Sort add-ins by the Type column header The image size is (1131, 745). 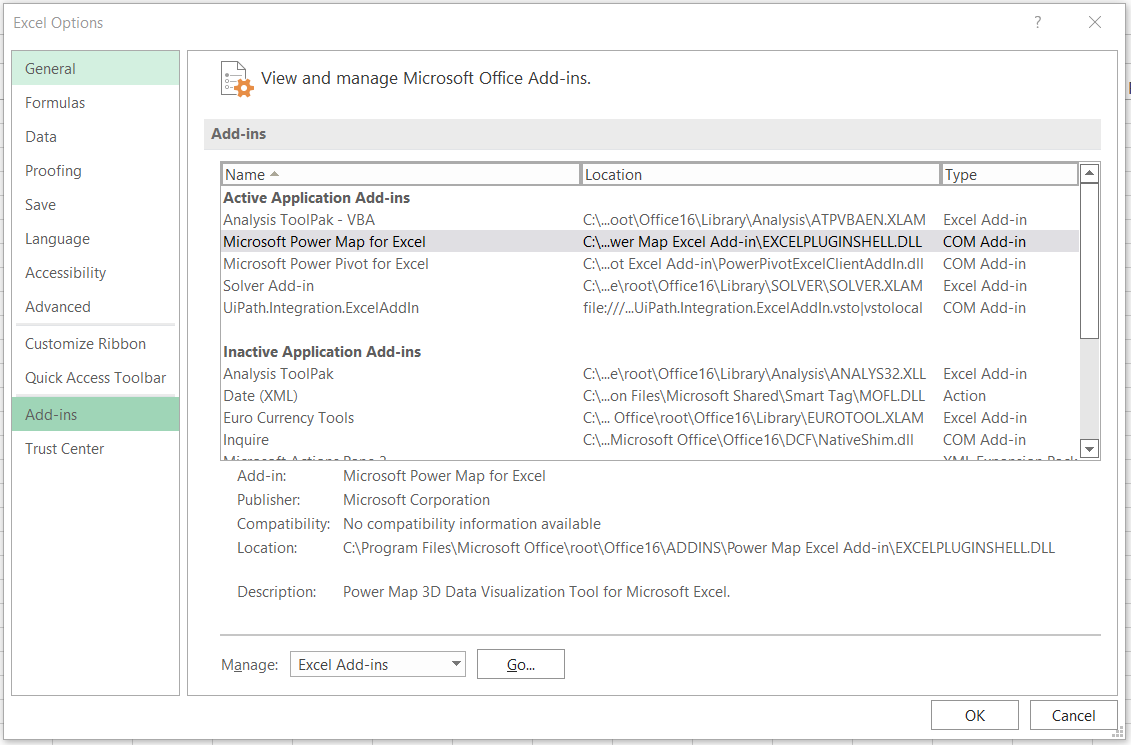pos(1008,174)
